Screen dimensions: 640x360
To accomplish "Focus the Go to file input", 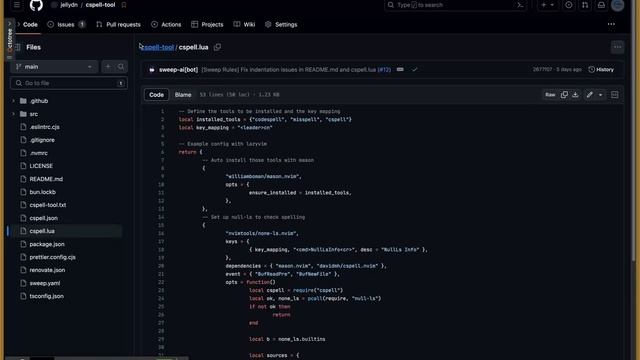I will (69, 83).
